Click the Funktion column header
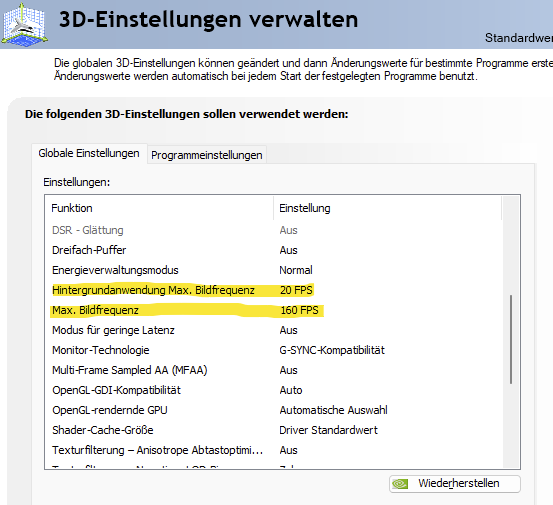Viewport: 553px width, 505px height. [x=159, y=208]
